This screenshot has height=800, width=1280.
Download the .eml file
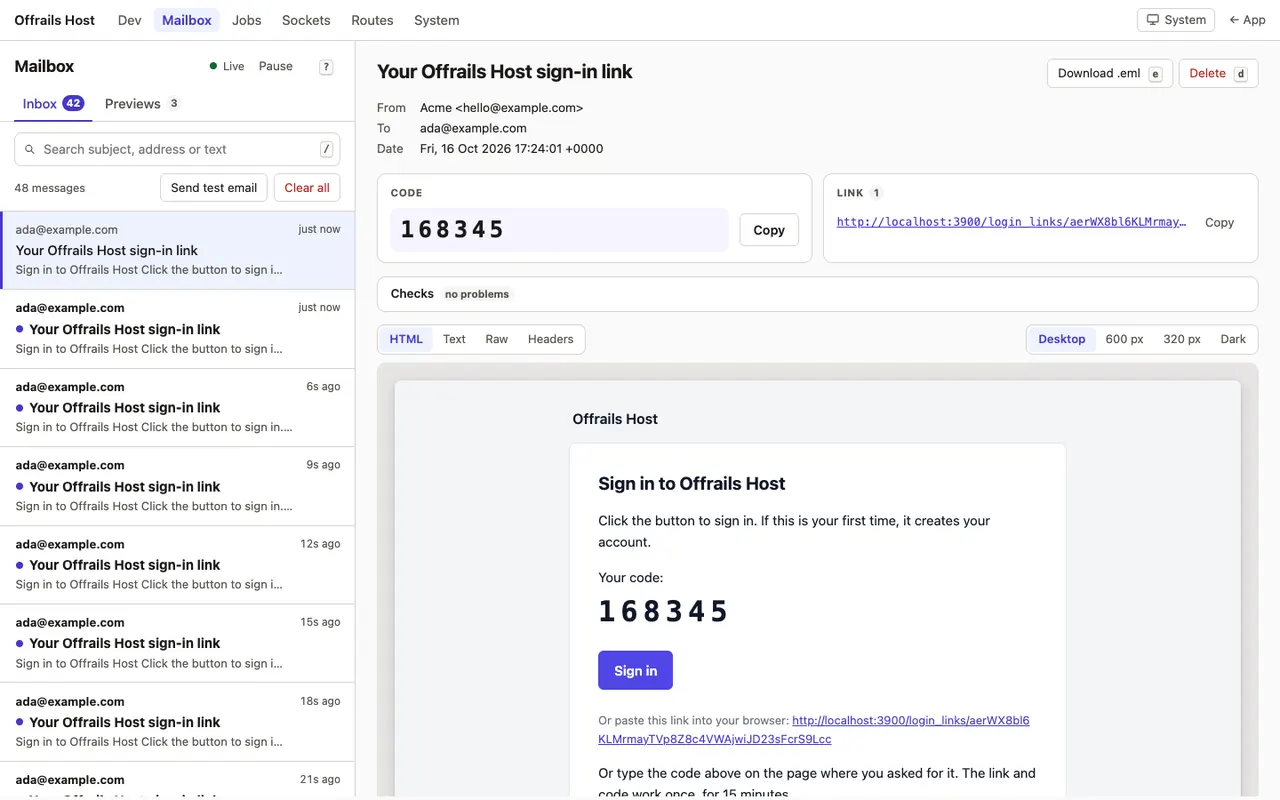(1110, 73)
